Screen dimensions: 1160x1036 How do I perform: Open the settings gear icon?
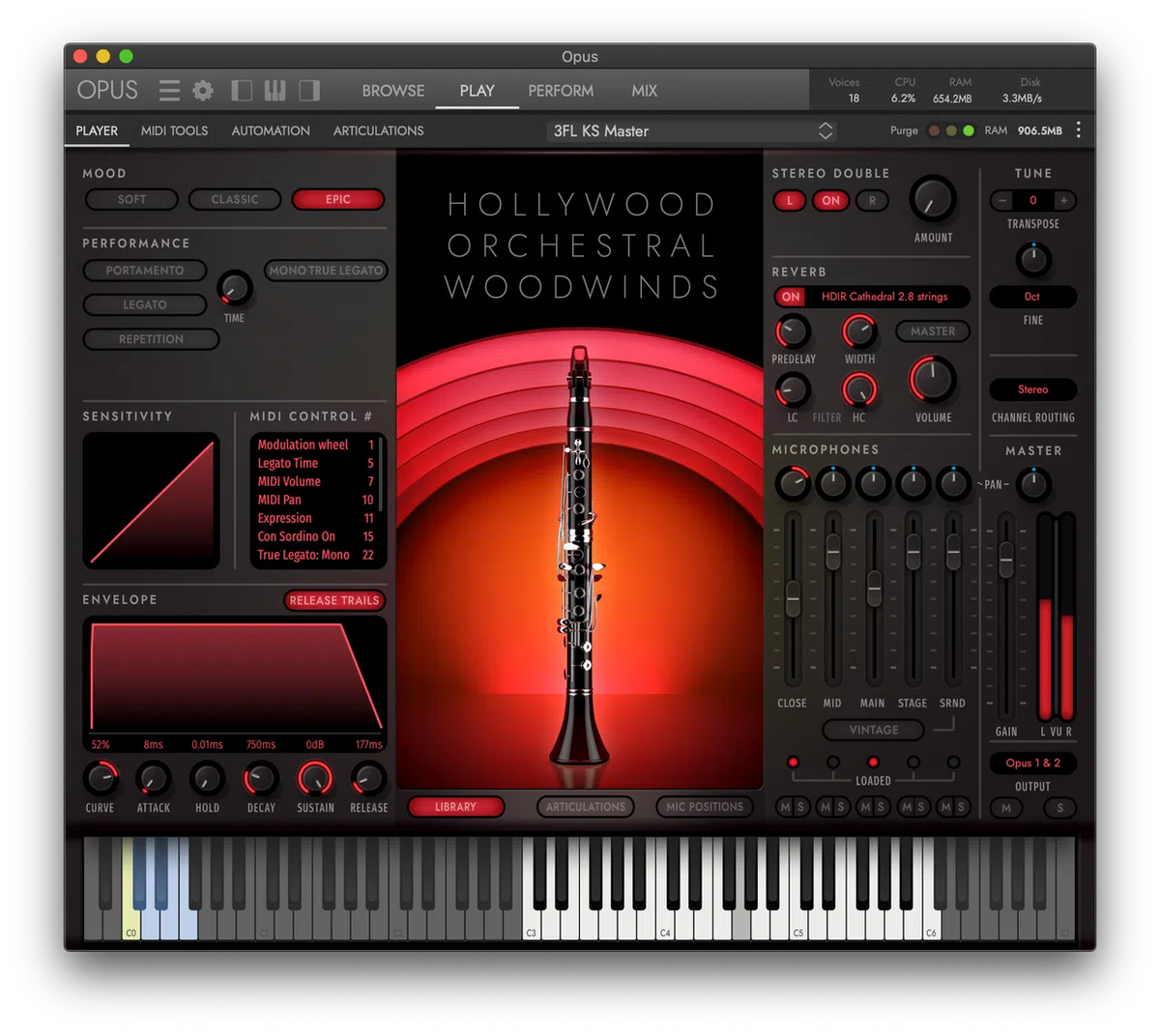tap(202, 90)
